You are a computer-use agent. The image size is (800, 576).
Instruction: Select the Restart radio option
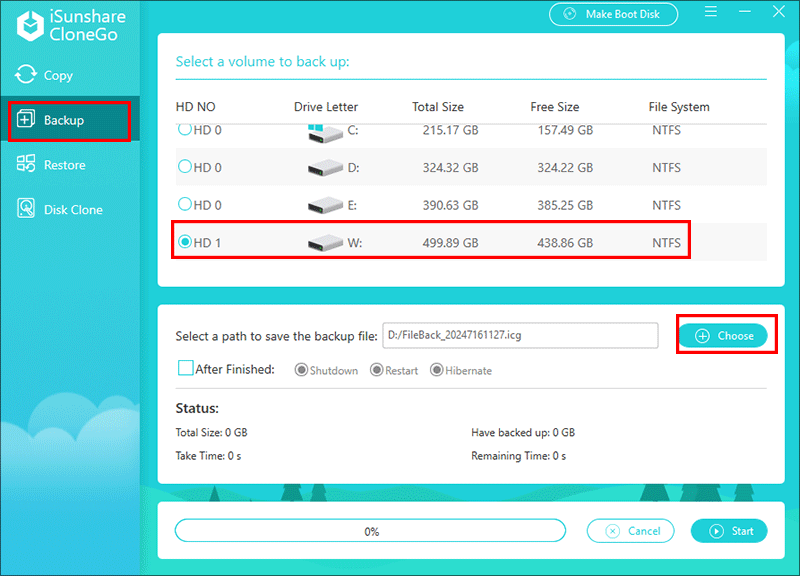coord(377,370)
